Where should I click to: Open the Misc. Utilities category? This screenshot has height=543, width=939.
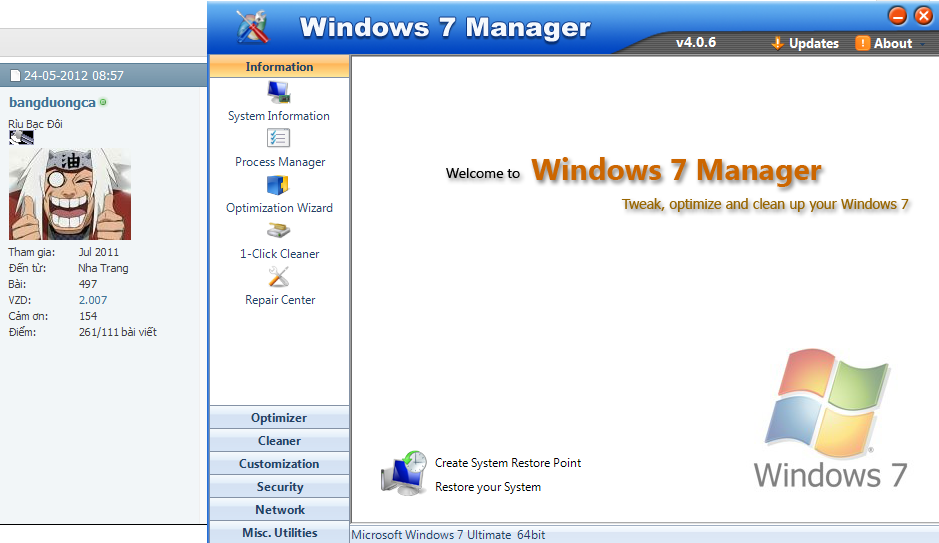pyautogui.click(x=279, y=533)
